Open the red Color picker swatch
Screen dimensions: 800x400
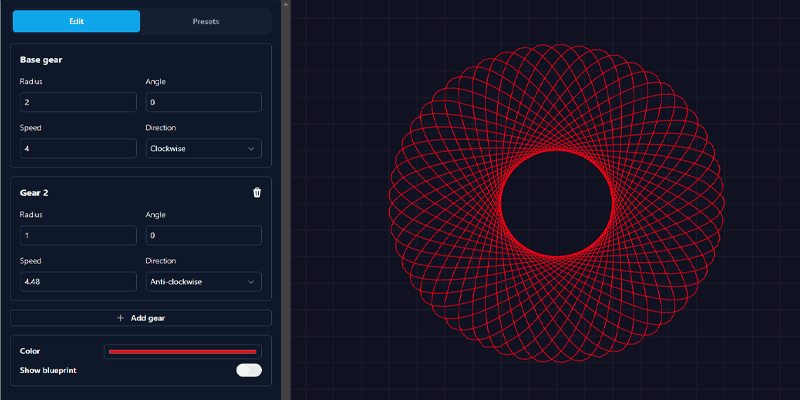pyautogui.click(x=183, y=352)
